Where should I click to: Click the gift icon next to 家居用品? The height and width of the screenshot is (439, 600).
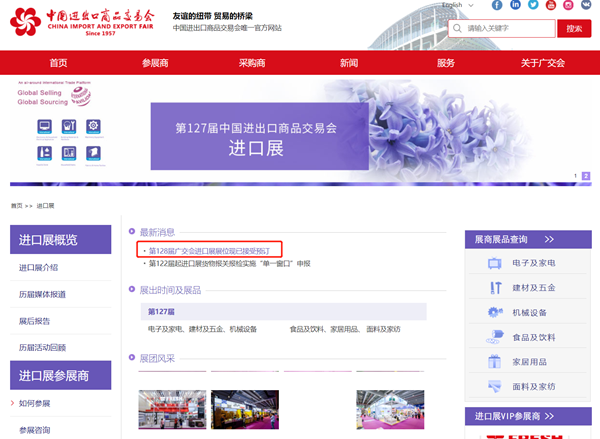pyautogui.click(x=494, y=362)
